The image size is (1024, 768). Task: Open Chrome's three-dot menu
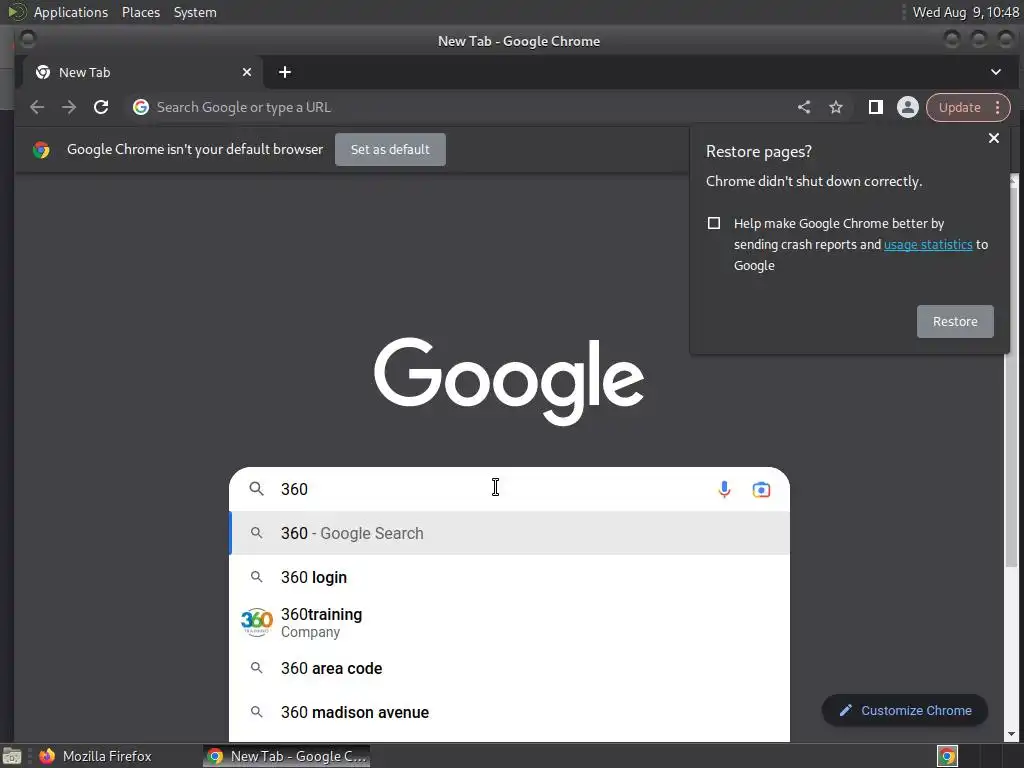(997, 107)
